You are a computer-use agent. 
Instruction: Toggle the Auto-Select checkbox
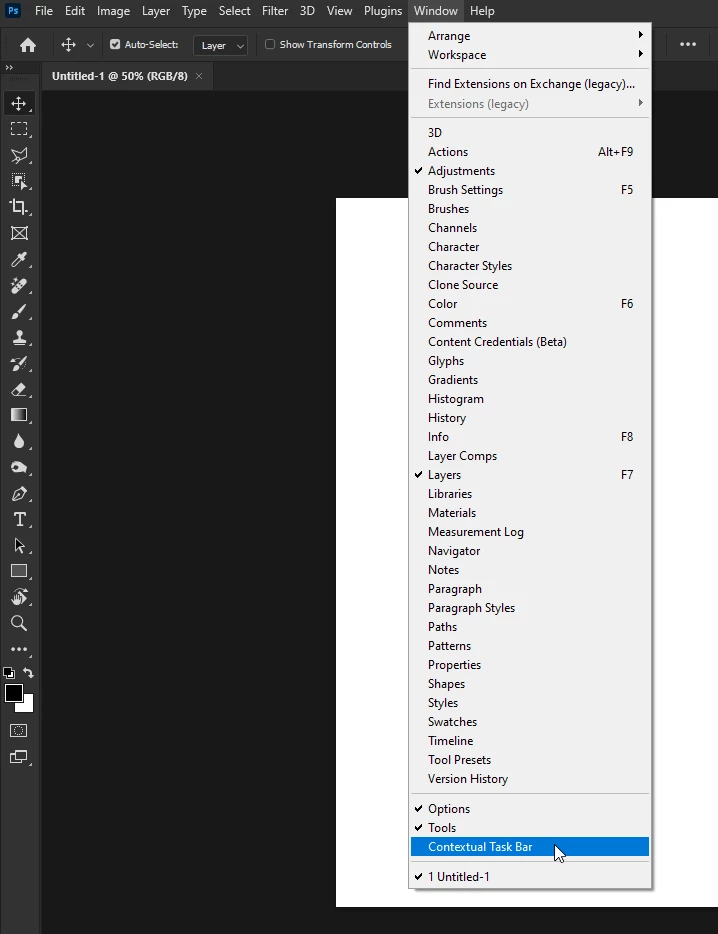click(115, 44)
